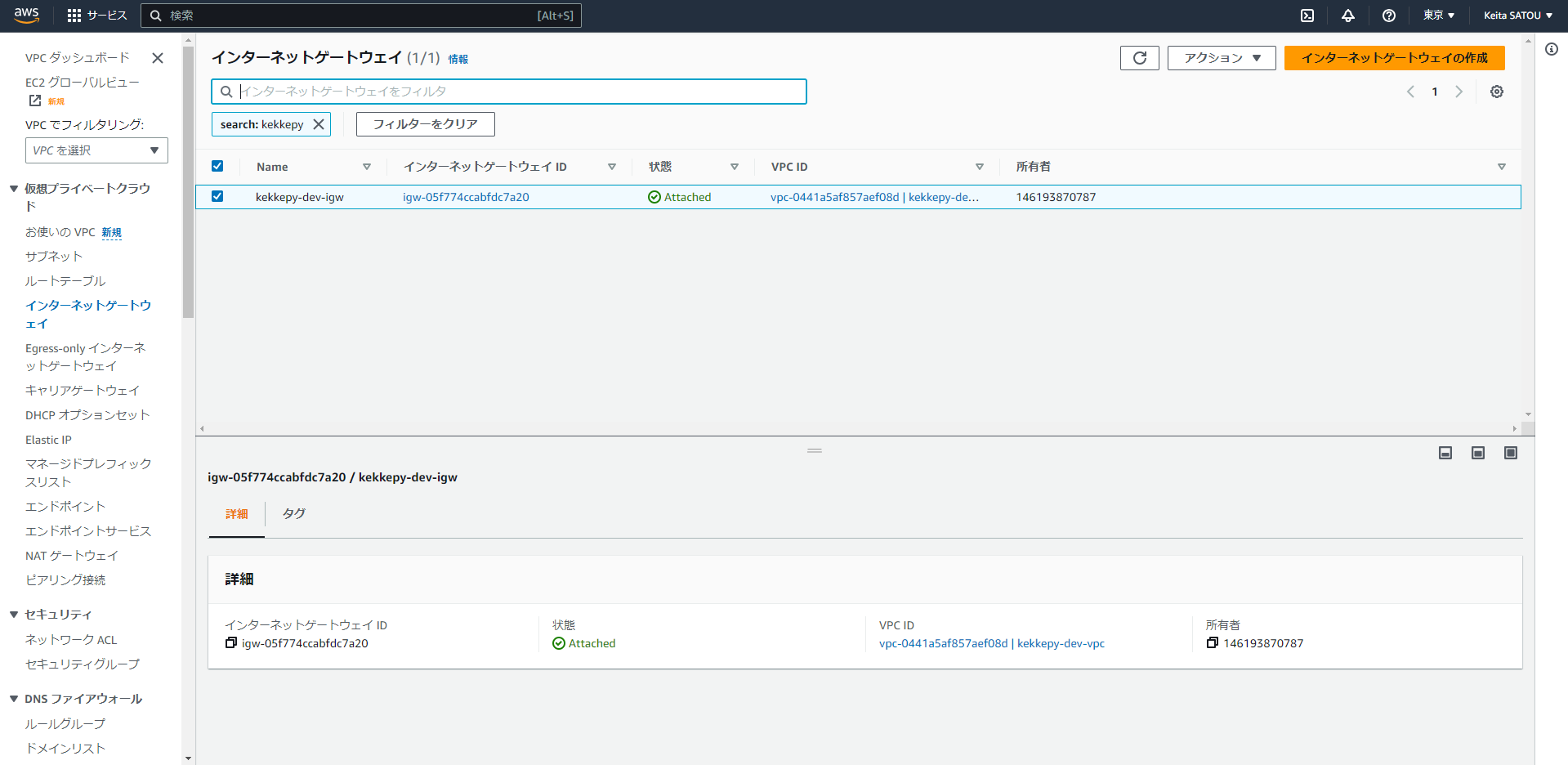Open Carrier Gateways in the sidebar
The height and width of the screenshot is (765, 1568).
(x=83, y=391)
